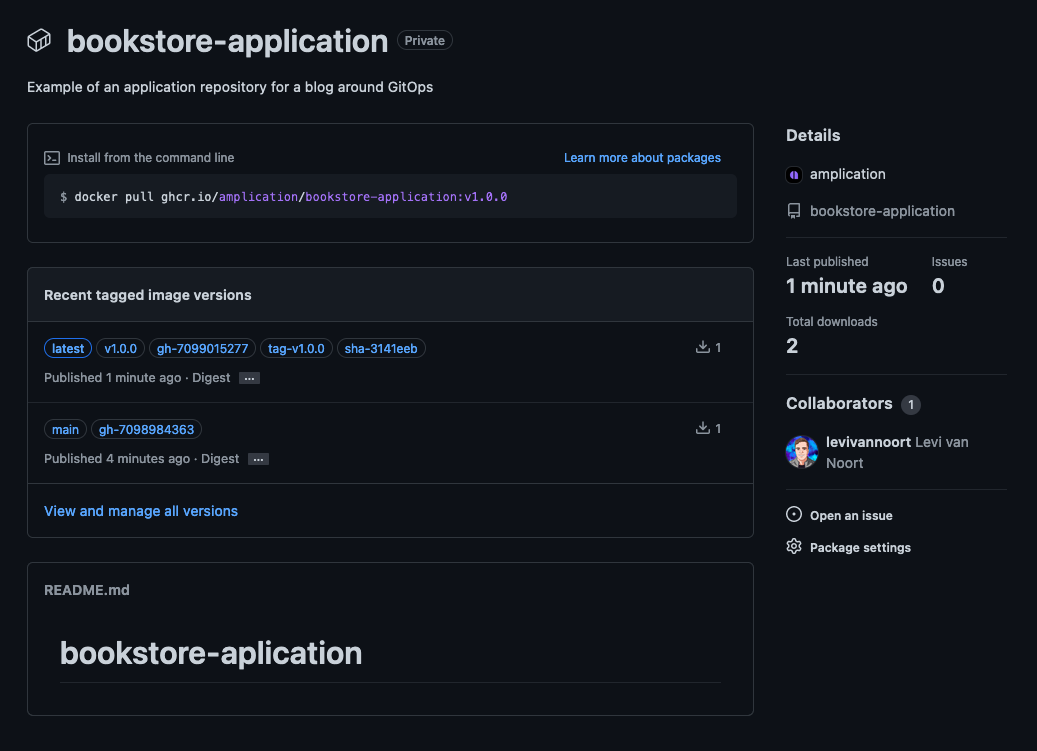The width and height of the screenshot is (1037, 751).
Task: Open the gh-7099015277 tag
Action: (202, 348)
